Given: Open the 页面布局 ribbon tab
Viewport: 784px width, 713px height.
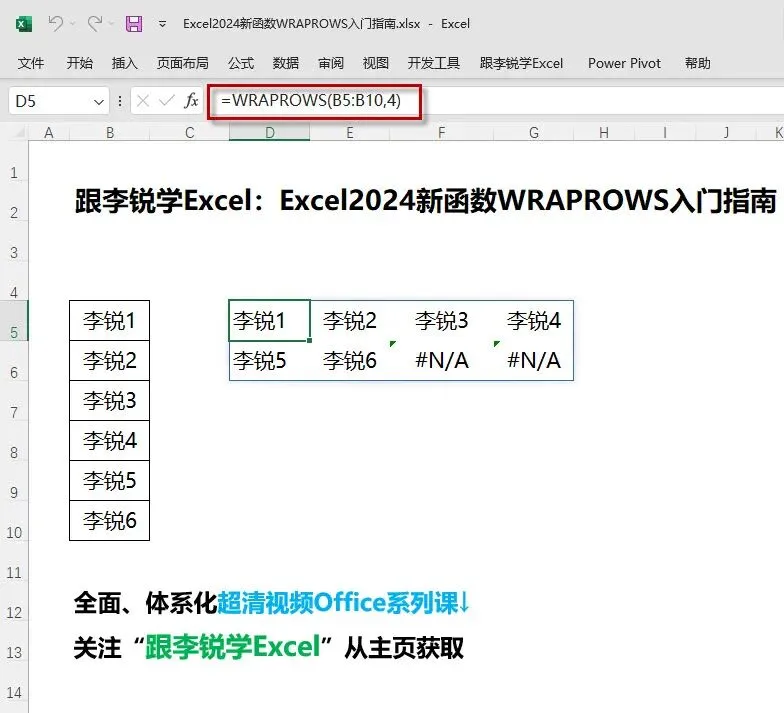Looking at the screenshot, I should click(182, 63).
